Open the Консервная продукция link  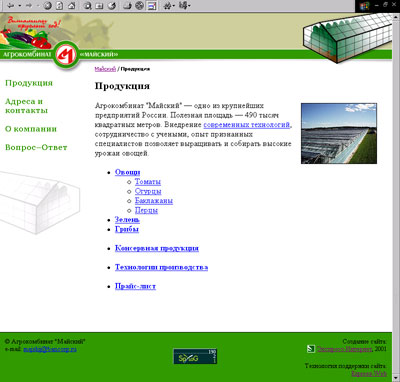pos(157,248)
